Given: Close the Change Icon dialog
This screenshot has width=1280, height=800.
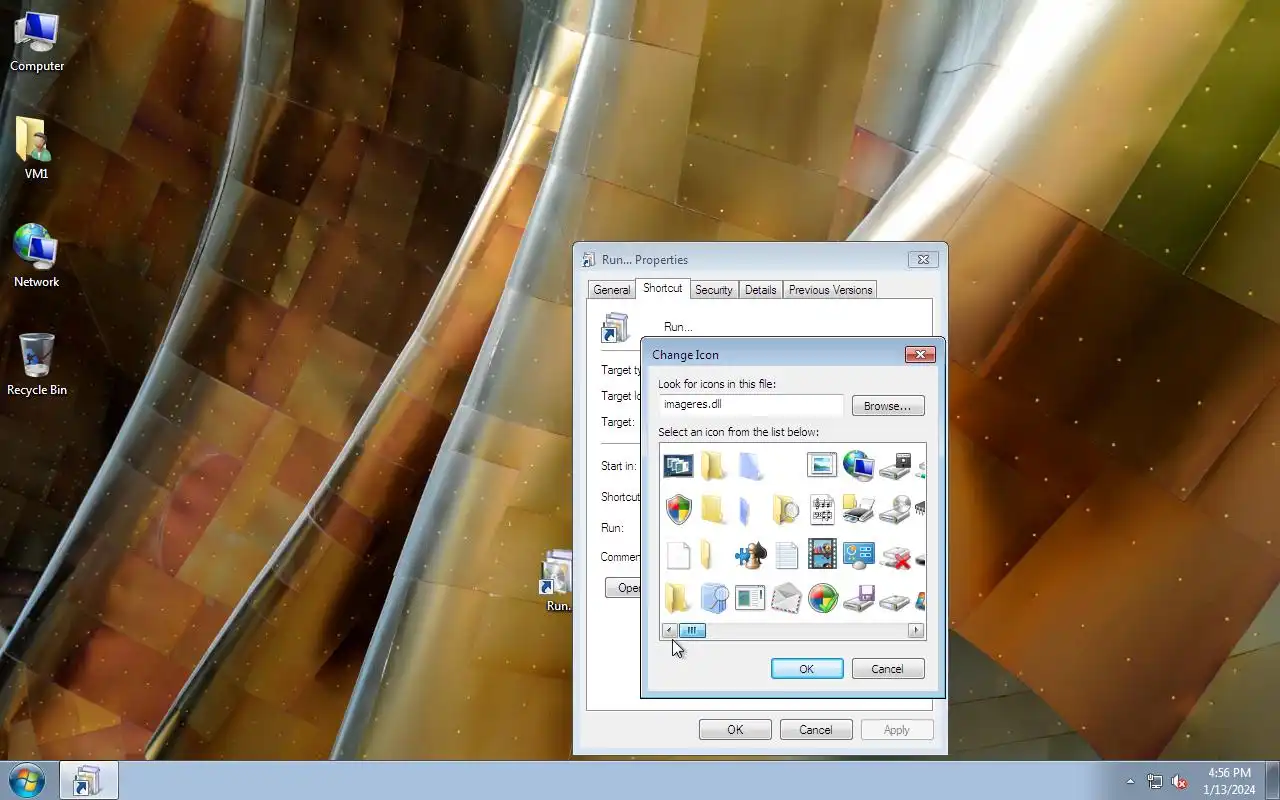Looking at the screenshot, I should coord(920,354).
